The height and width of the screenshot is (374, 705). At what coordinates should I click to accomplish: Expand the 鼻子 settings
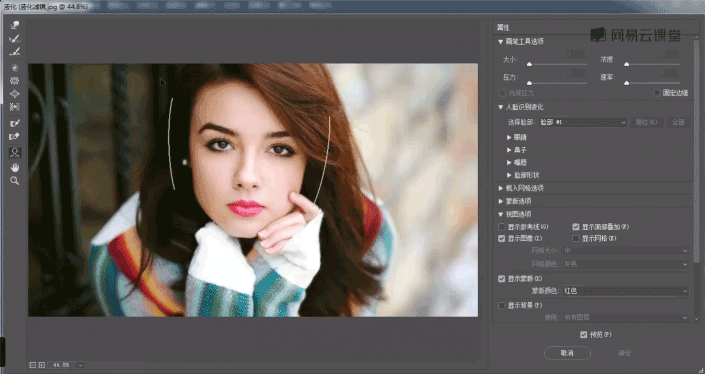coord(509,150)
